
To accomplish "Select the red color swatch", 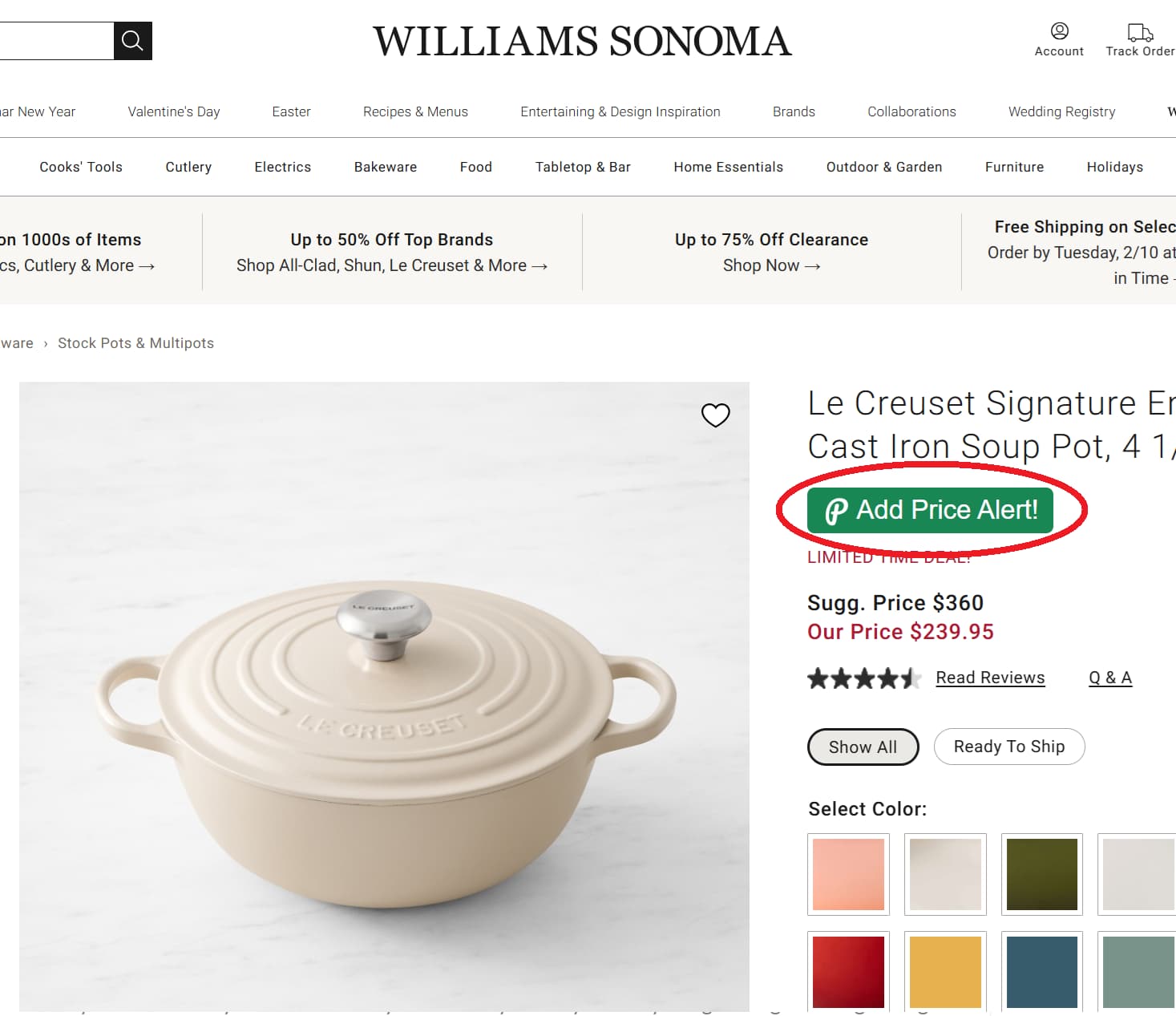I will pos(848,972).
